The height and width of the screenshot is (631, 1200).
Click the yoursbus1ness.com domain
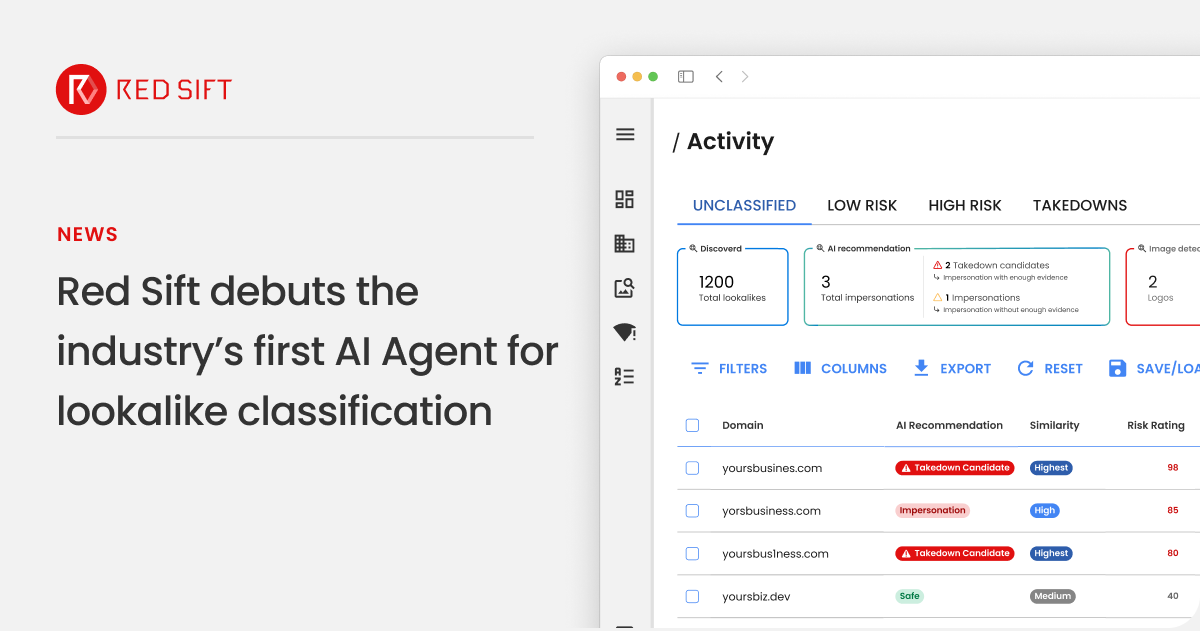click(775, 554)
